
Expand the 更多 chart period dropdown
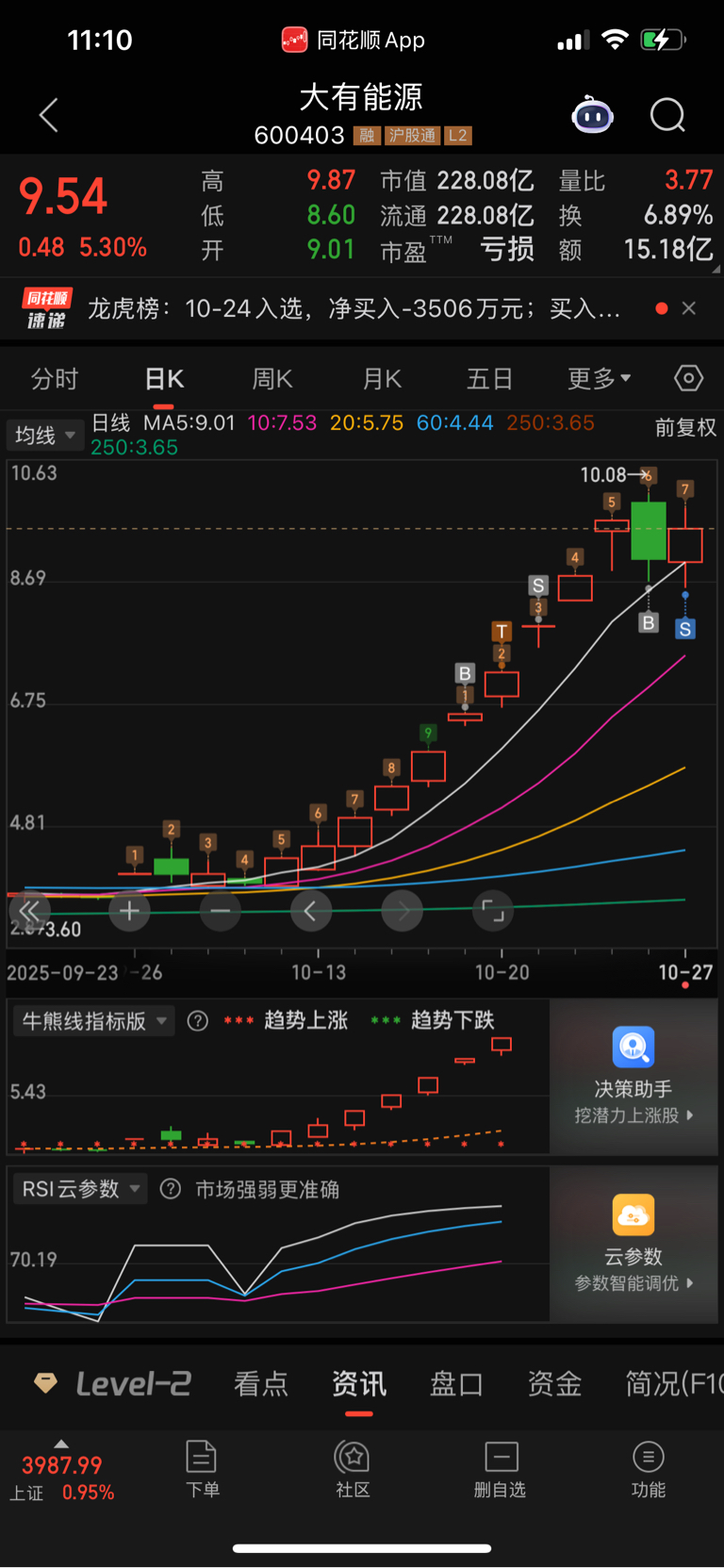click(x=600, y=379)
